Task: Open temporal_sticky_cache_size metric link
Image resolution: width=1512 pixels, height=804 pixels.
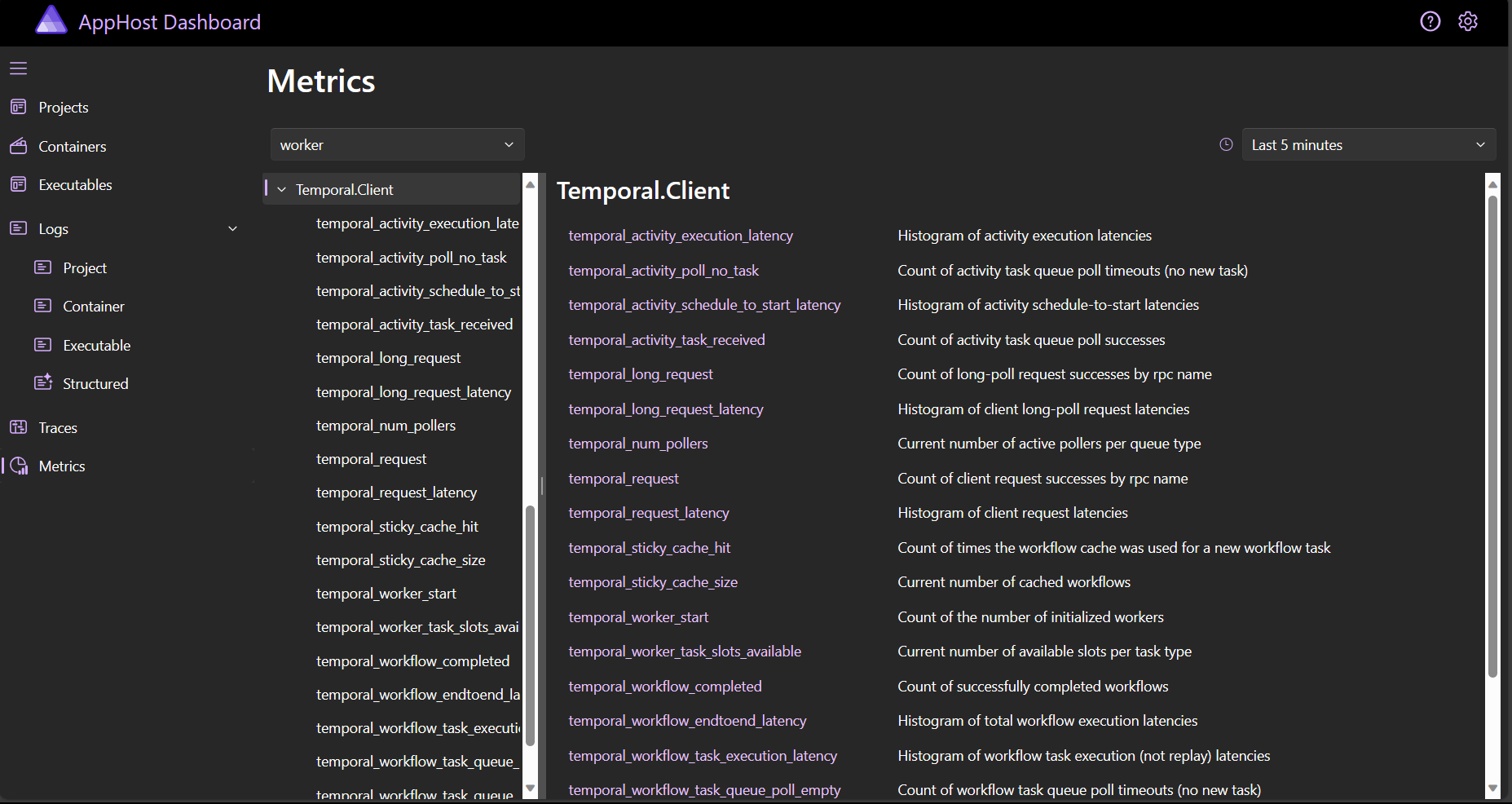Action: click(653, 582)
